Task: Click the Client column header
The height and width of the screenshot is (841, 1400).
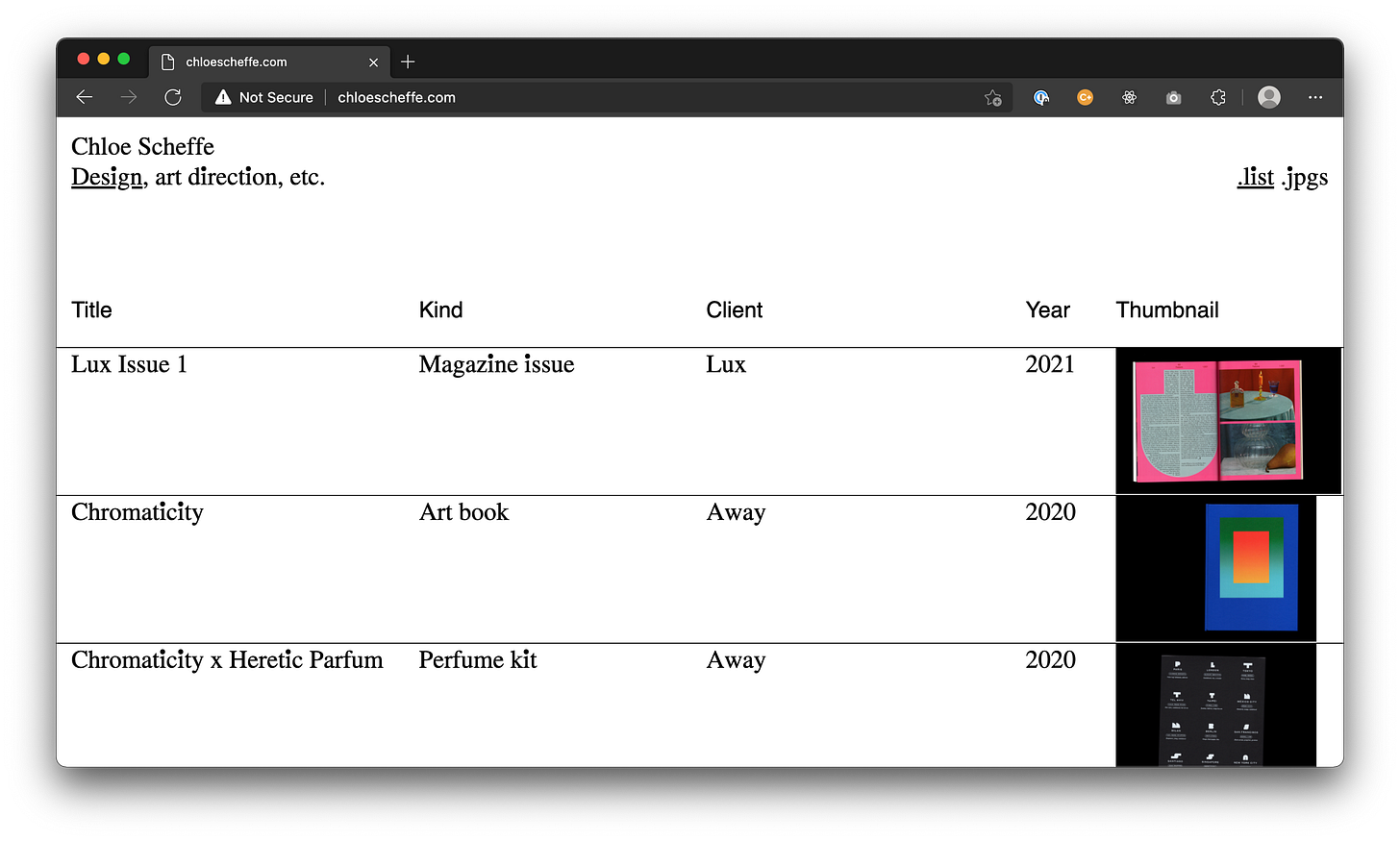Action: (734, 309)
